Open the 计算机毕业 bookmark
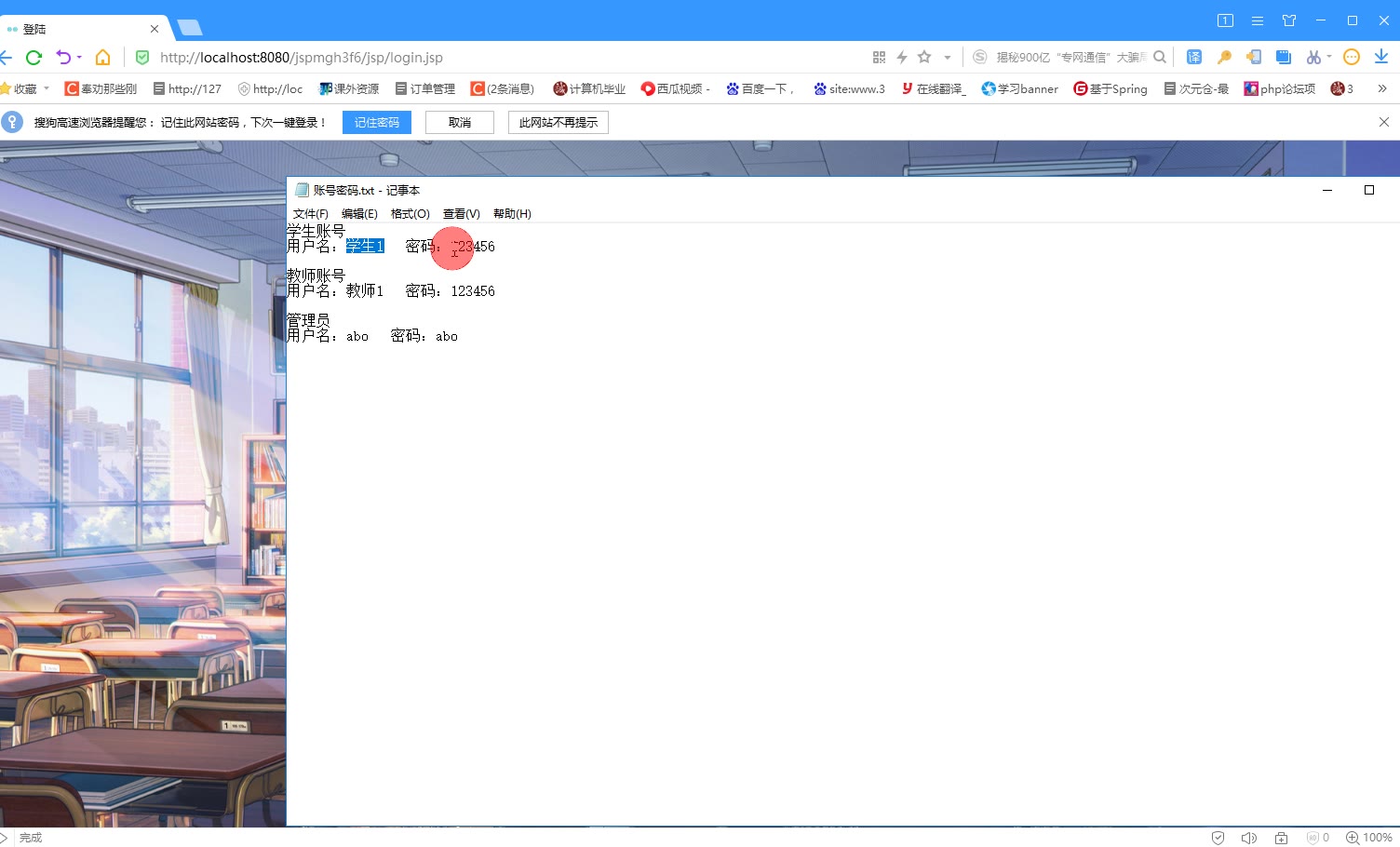 coord(589,89)
